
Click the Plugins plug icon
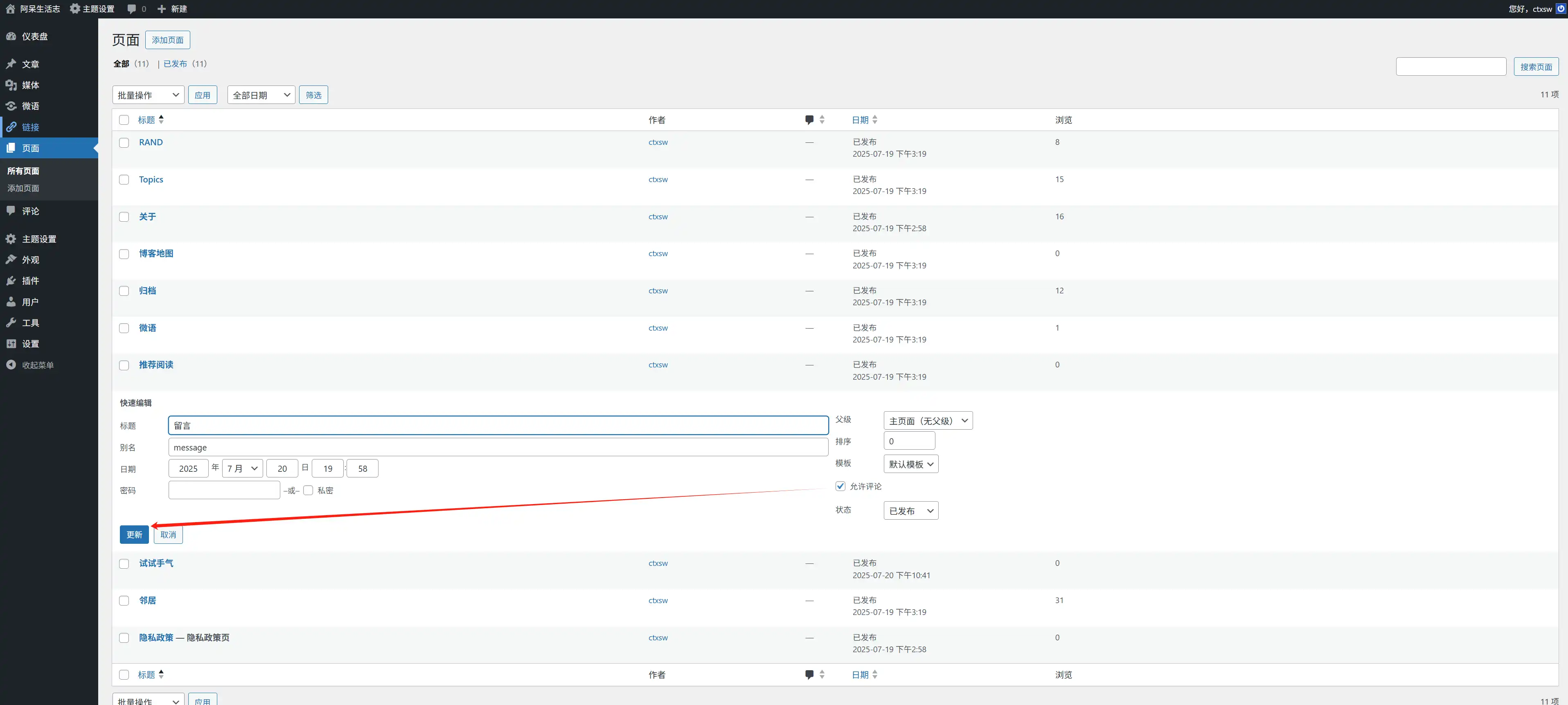click(11, 281)
